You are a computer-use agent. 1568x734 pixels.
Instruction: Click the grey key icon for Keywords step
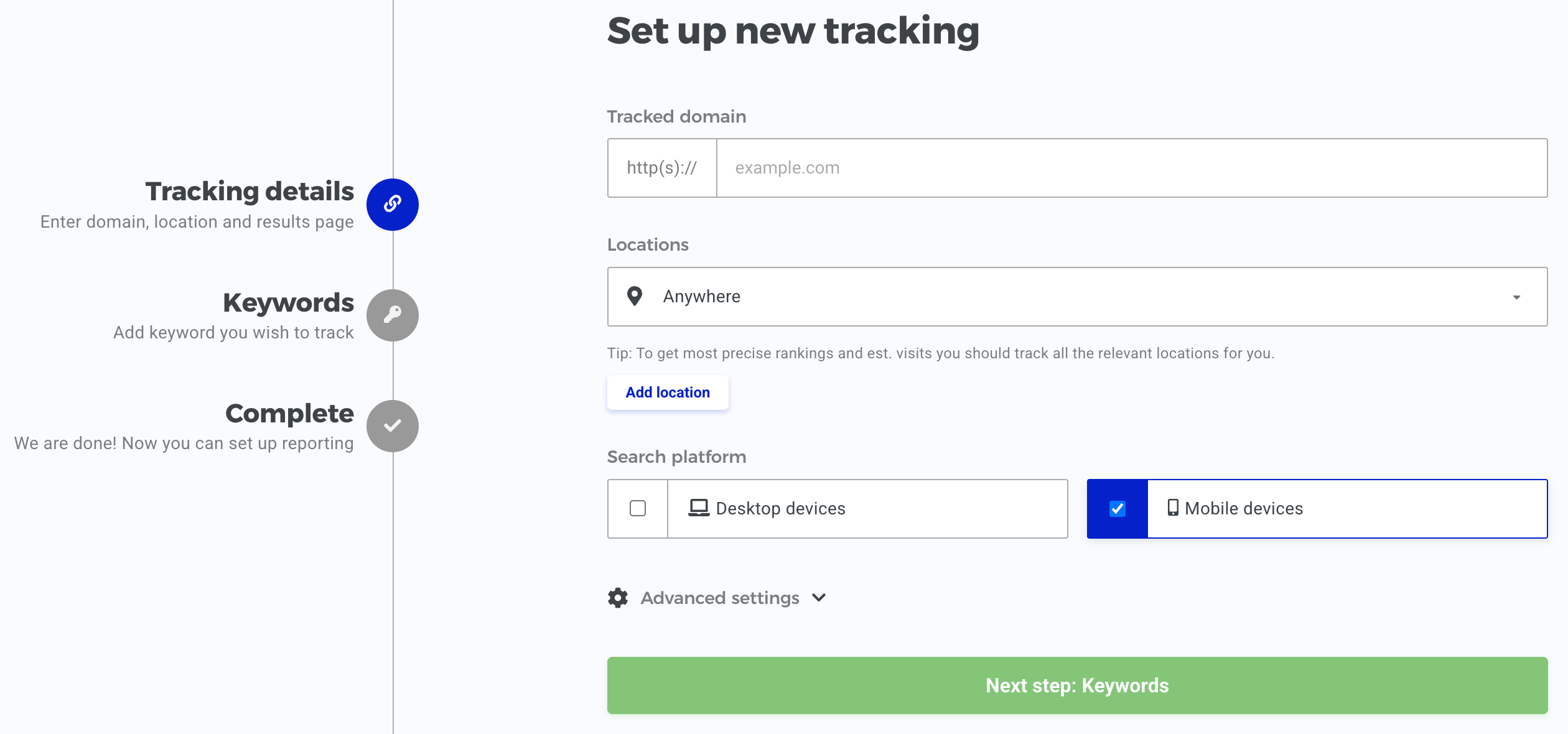(393, 315)
